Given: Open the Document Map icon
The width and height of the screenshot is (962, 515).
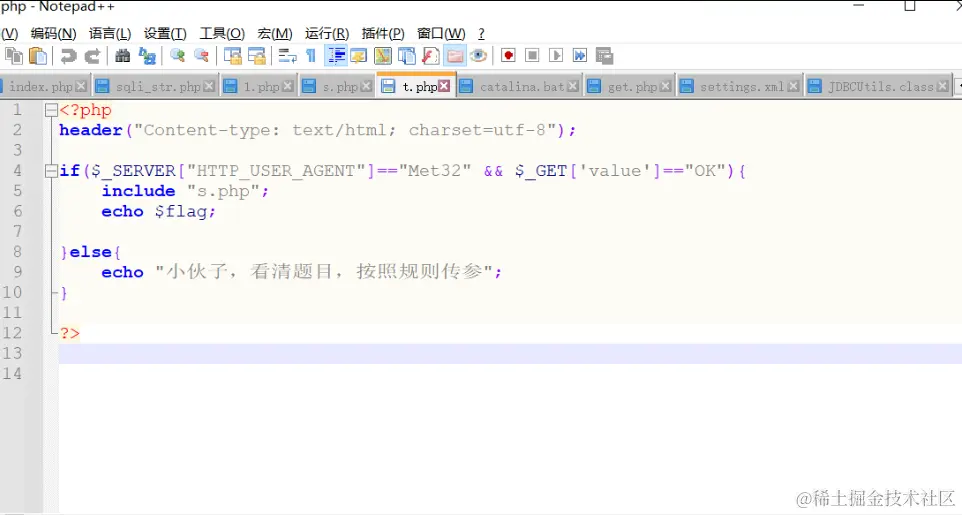Looking at the screenshot, I should [x=383, y=56].
